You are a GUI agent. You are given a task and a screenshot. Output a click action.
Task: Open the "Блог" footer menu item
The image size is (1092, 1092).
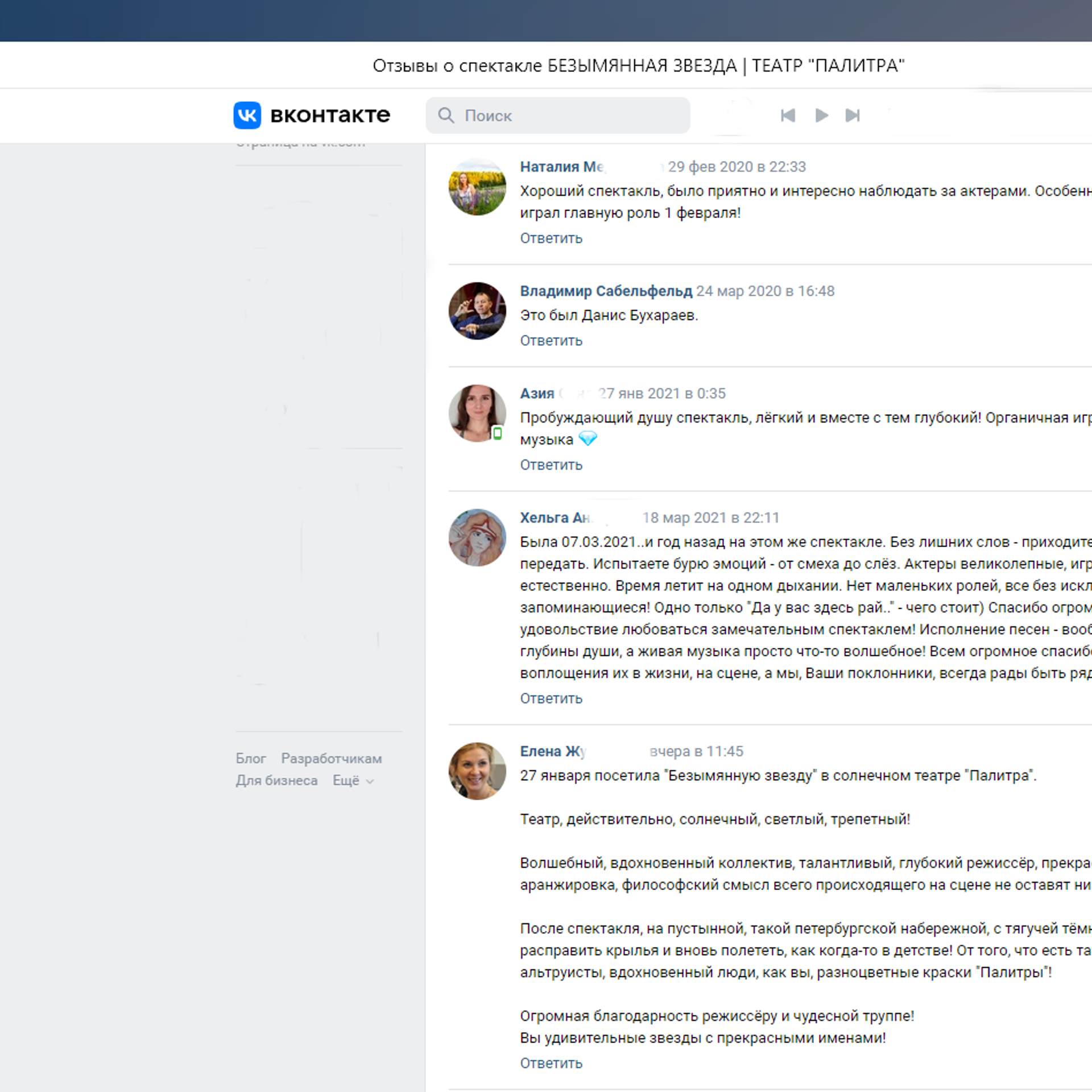251,758
